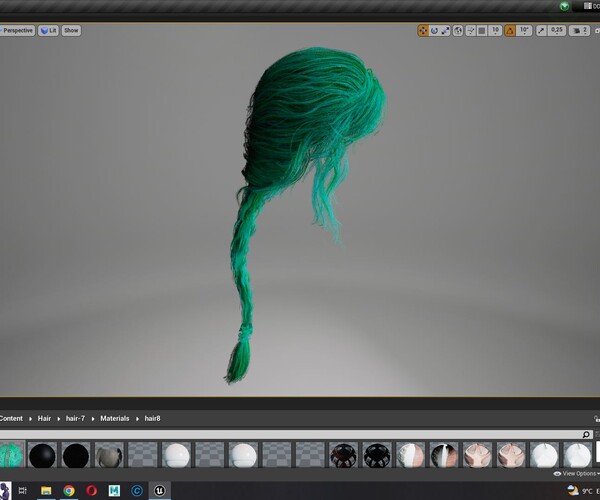Click the weather 9°C tray widget
The height and width of the screenshot is (500, 600).
[x=582, y=490]
